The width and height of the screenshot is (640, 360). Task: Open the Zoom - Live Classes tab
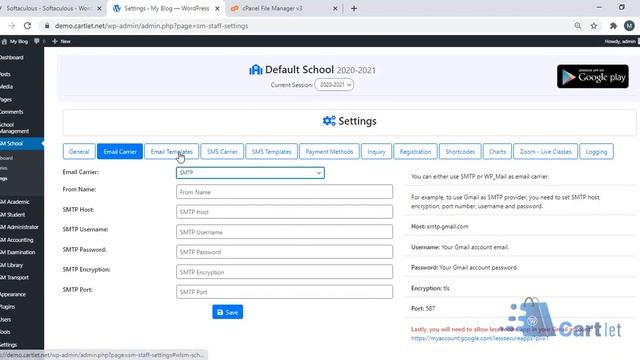tap(545, 151)
